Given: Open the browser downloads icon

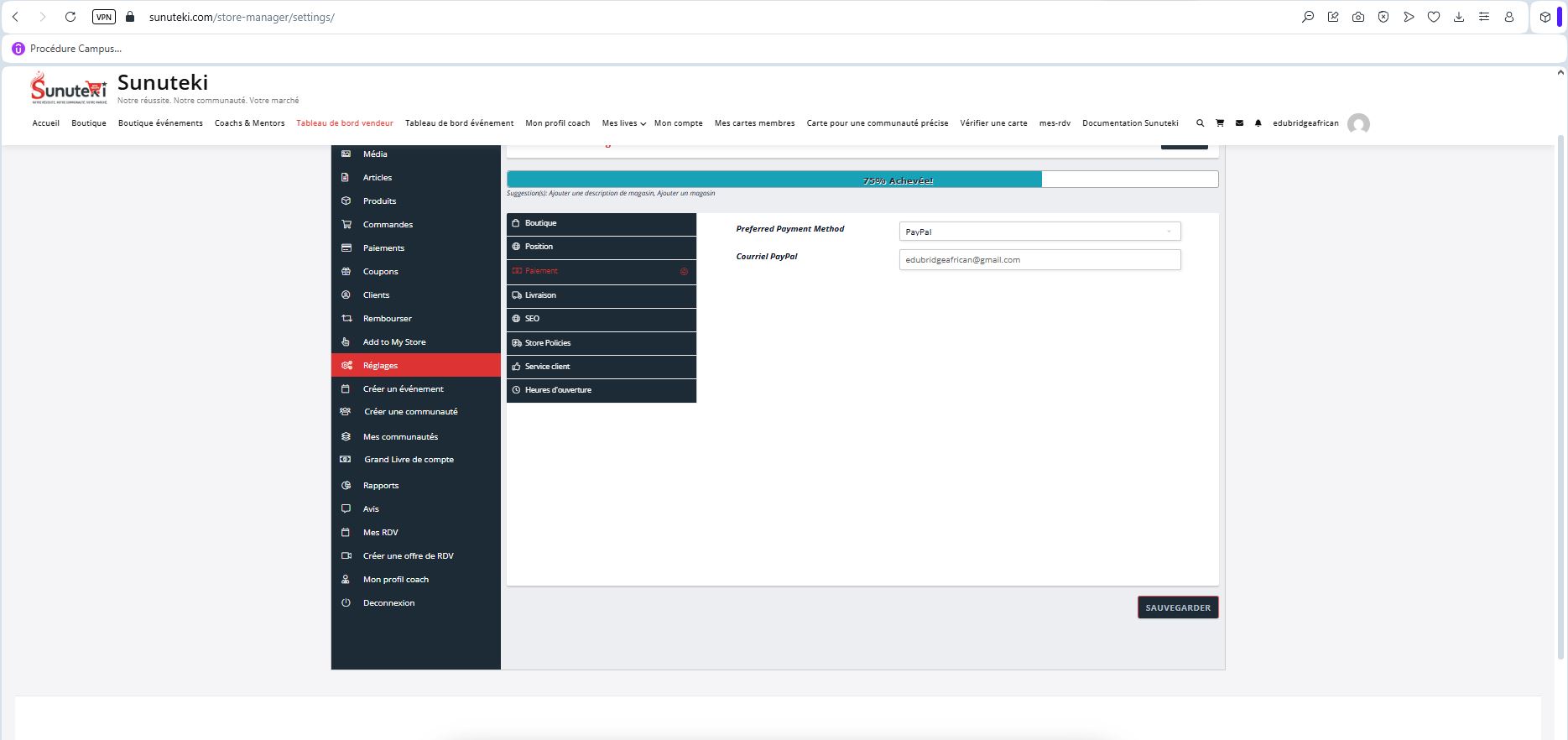Looking at the screenshot, I should [x=1458, y=17].
